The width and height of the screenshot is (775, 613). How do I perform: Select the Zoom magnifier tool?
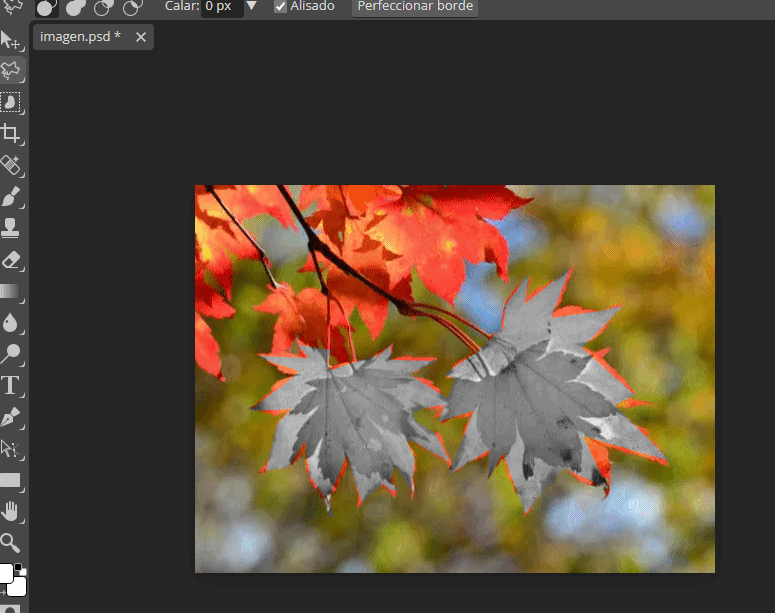pos(11,543)
